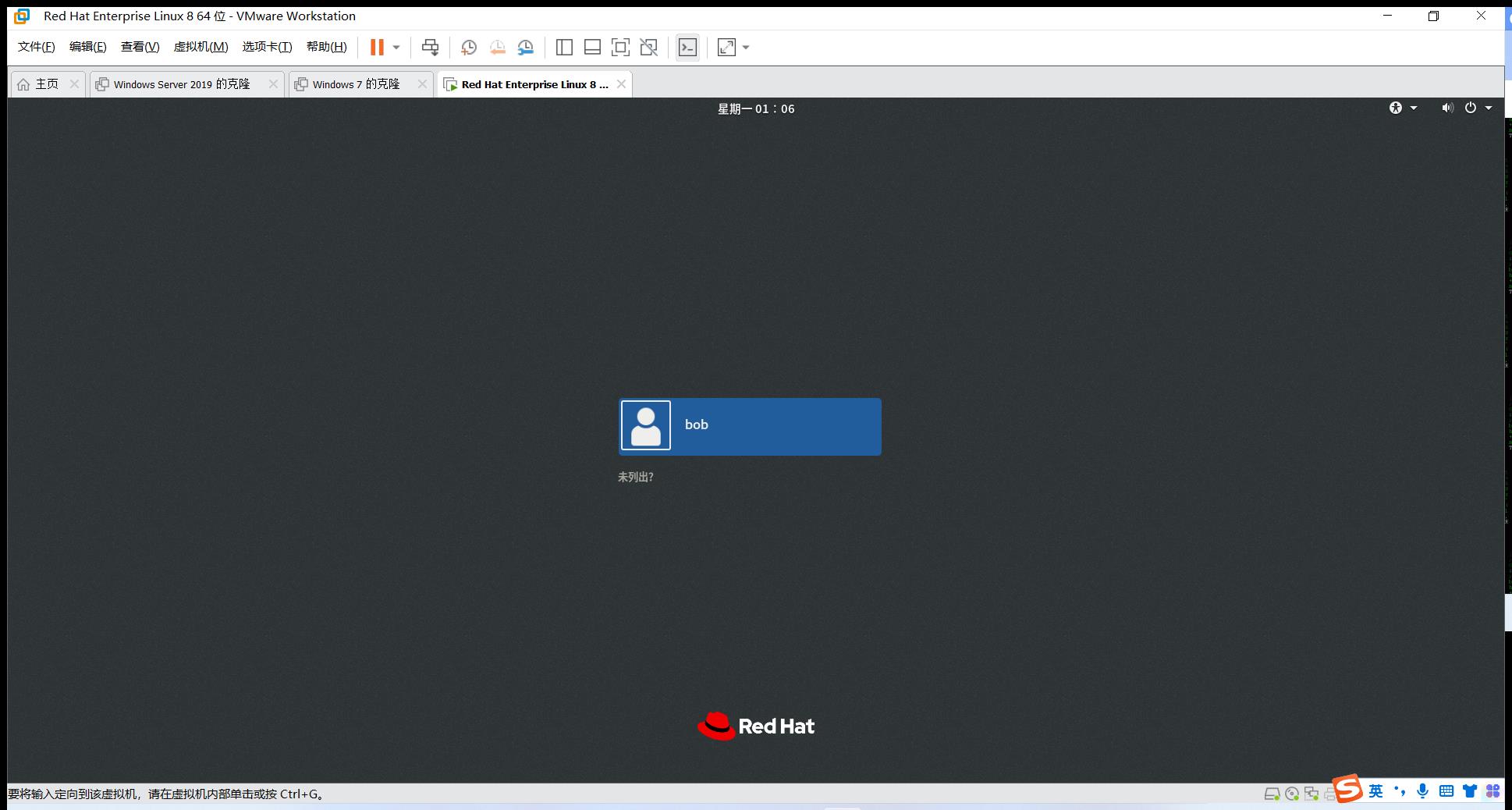Close the Red Hat Enterprise Linux 8 tab
Viewport: 1512px width, 810px height.
click(x=621, y=83)
